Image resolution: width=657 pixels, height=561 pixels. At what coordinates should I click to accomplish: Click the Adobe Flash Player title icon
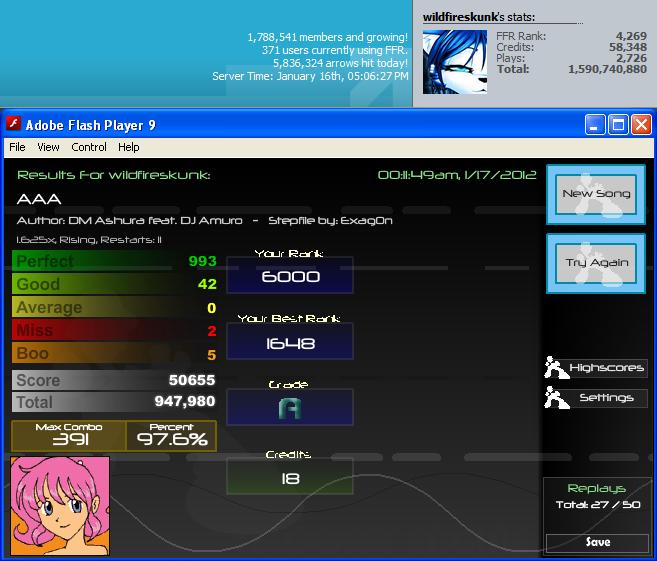[x=13, y=124]
